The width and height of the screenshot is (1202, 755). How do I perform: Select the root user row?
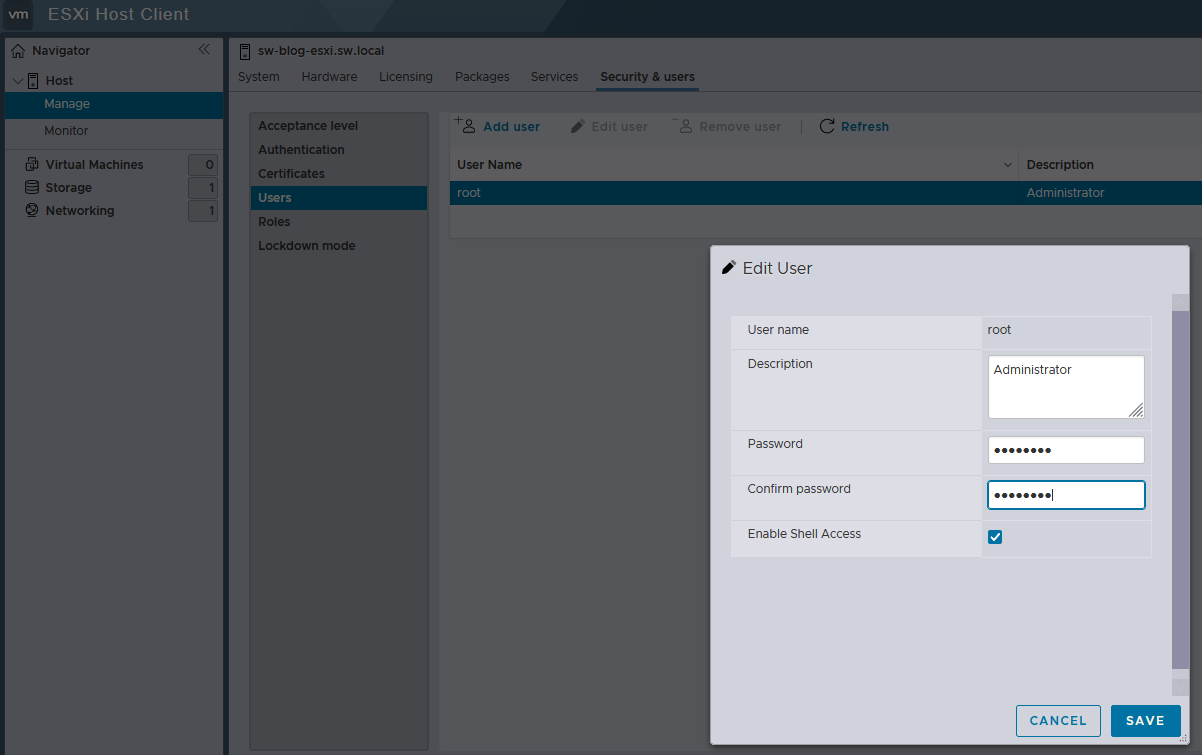pos(826,193)
